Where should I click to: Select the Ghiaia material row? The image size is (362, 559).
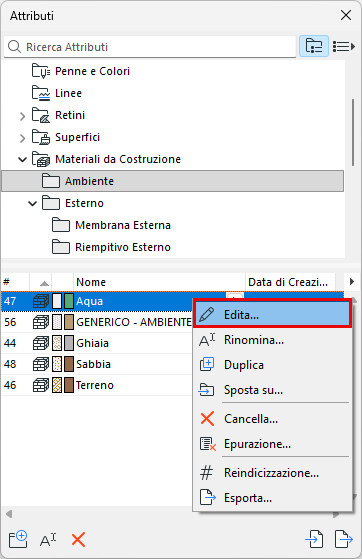click(97, 343)
